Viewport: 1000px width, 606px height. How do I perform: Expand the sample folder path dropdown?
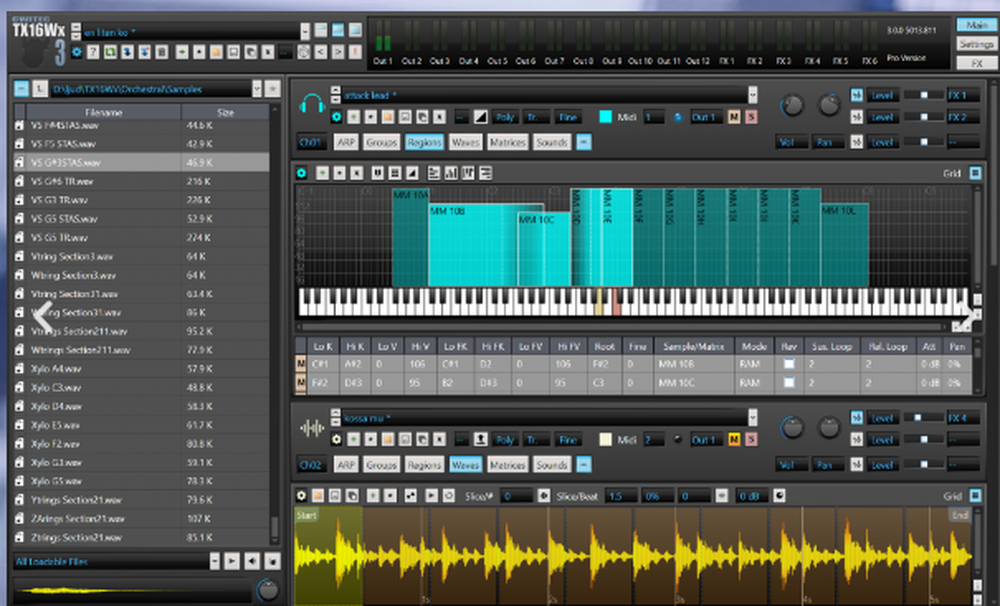(x=258, y=88)
